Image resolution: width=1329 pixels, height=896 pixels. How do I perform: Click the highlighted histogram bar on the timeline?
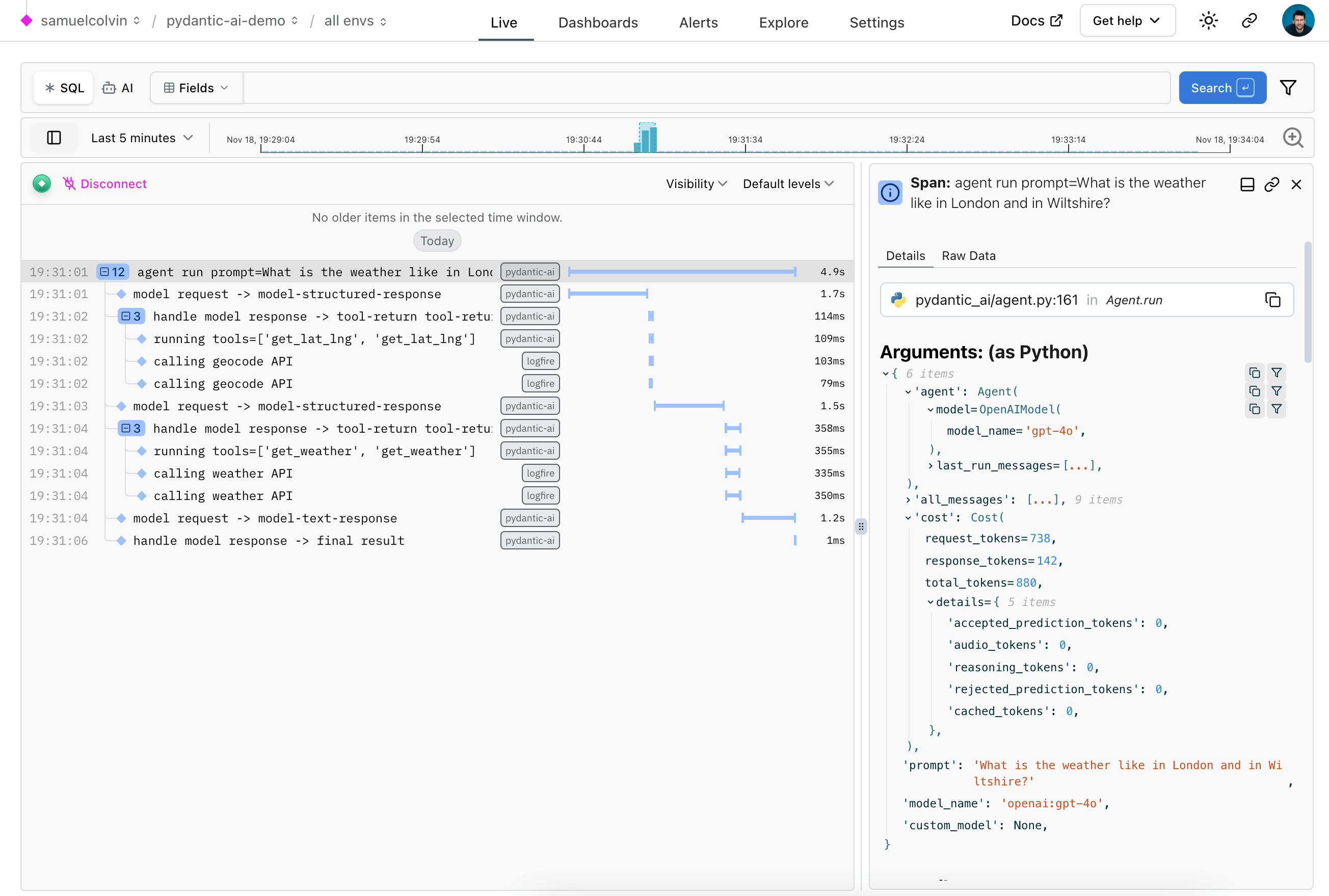coord(648,139)
